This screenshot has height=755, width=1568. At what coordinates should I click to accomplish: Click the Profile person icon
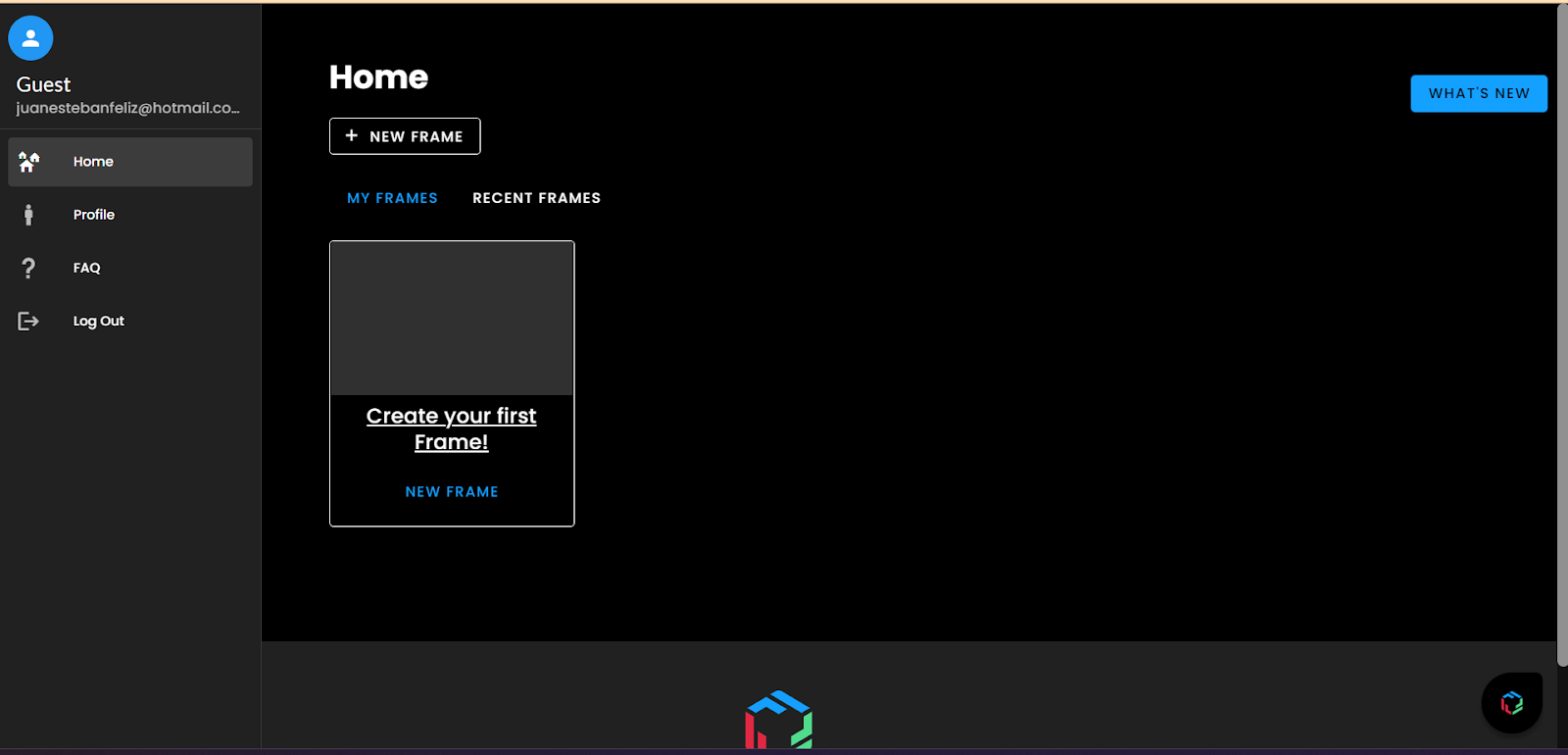tap(28, 215)
